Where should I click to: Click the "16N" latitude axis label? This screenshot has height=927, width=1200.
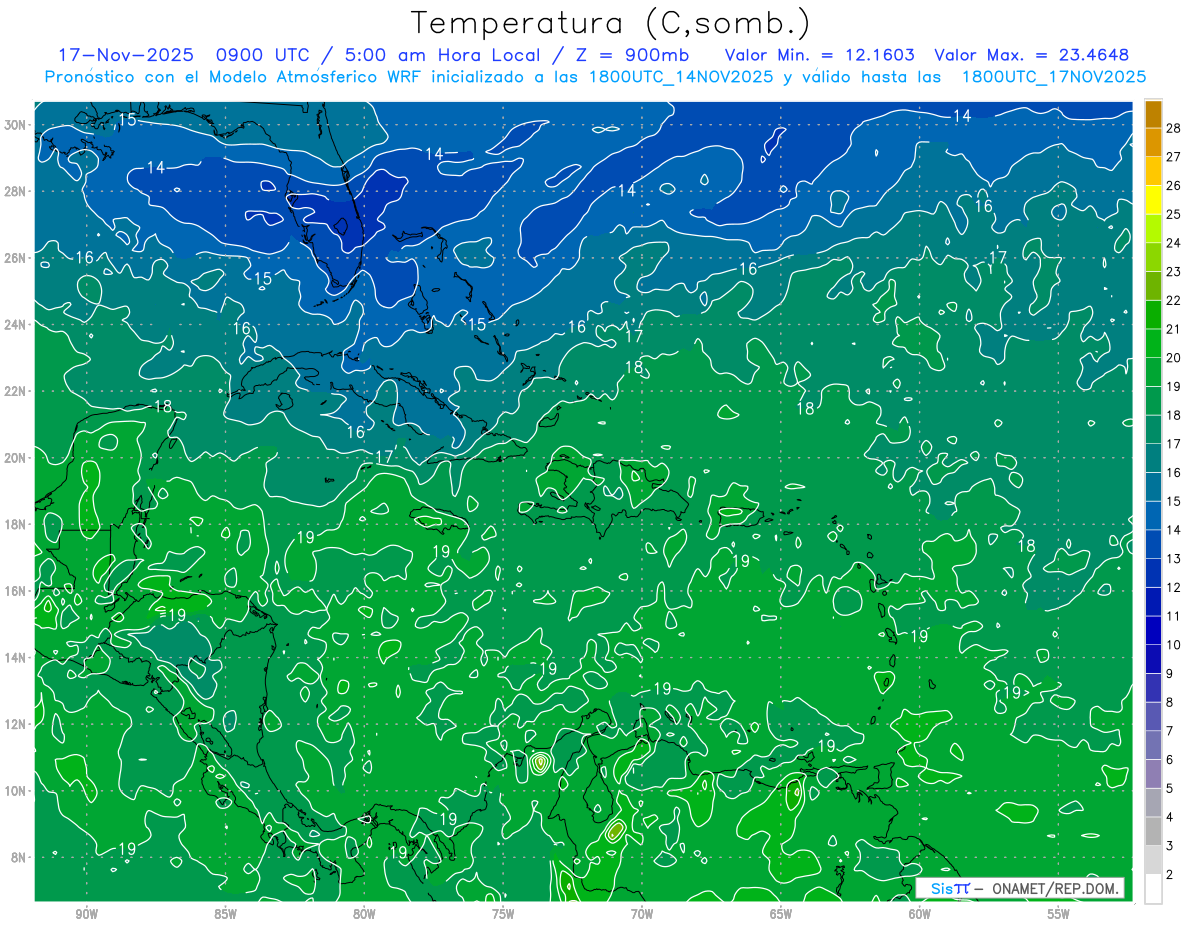pyautogui.click(x=17, y=591)
